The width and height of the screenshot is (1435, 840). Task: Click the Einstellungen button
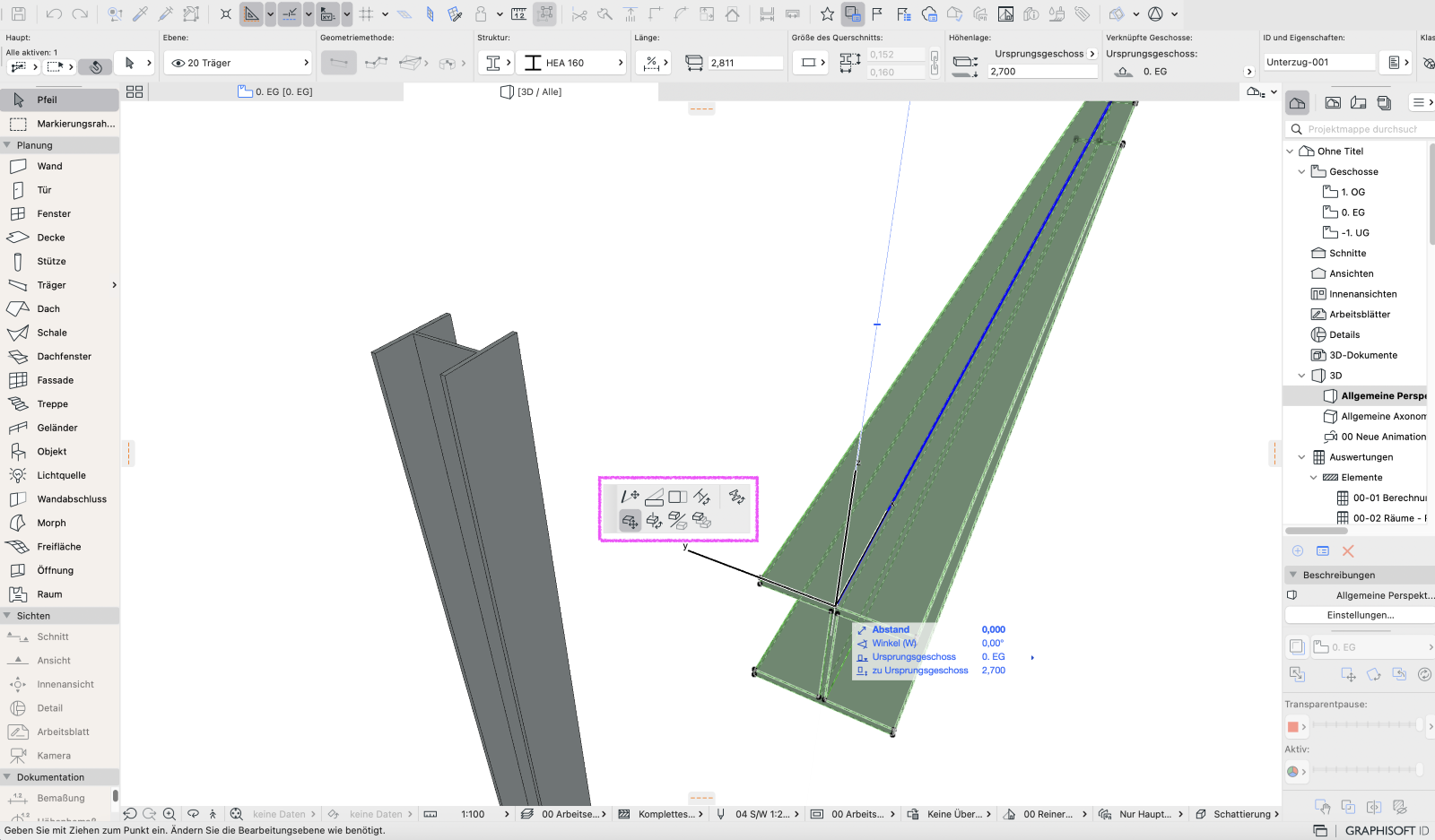(x=1360, y=615)
